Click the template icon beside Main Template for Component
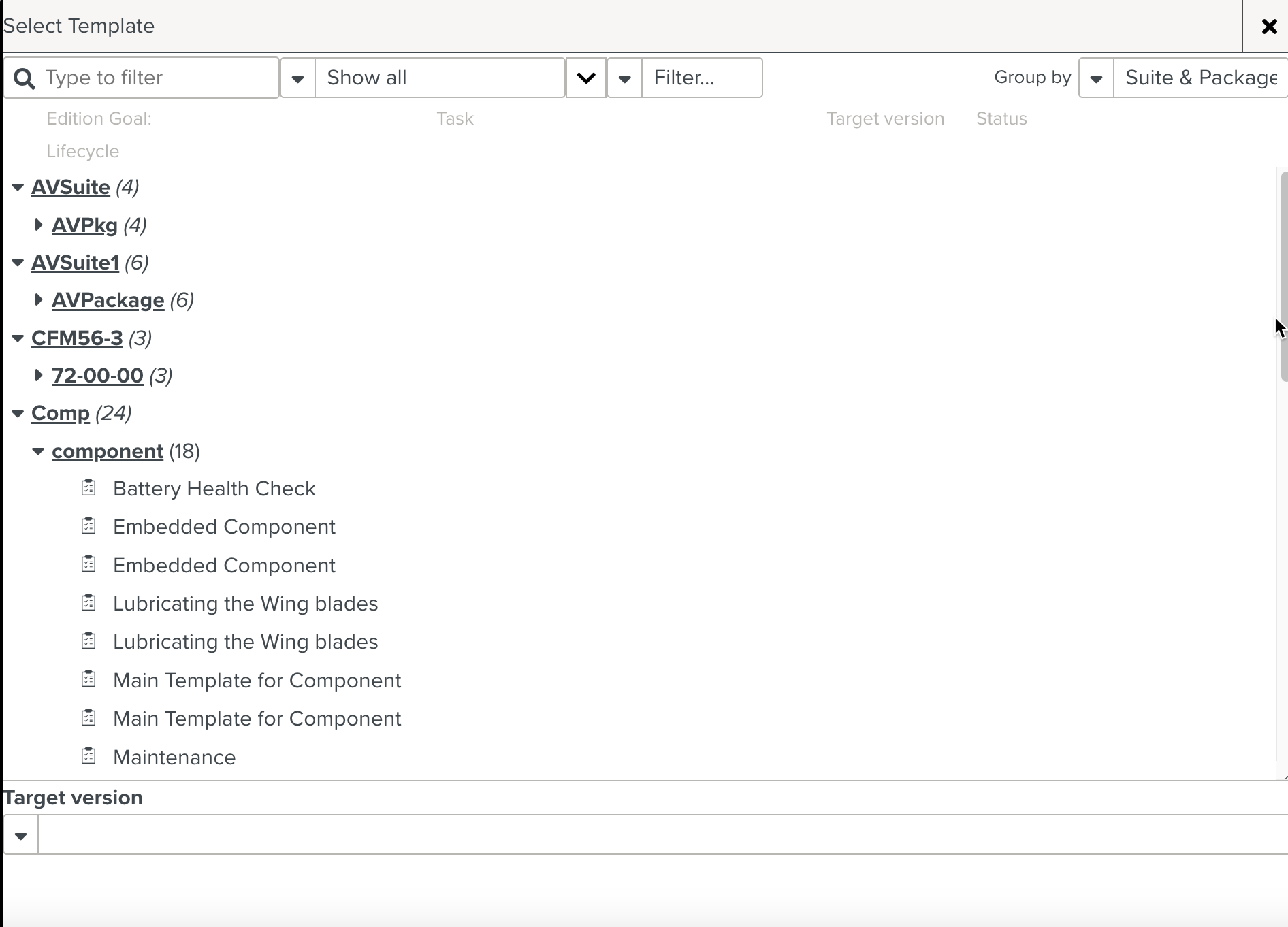 88,679
